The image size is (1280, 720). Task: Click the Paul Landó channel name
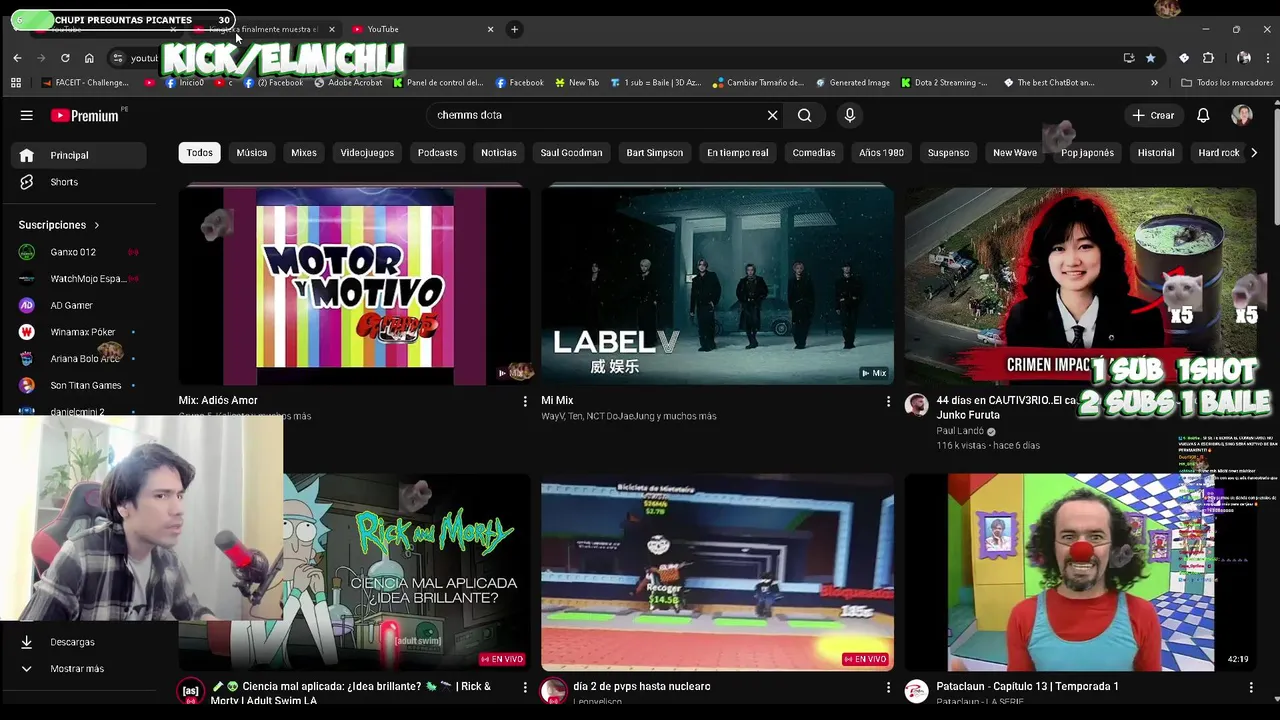960,431
